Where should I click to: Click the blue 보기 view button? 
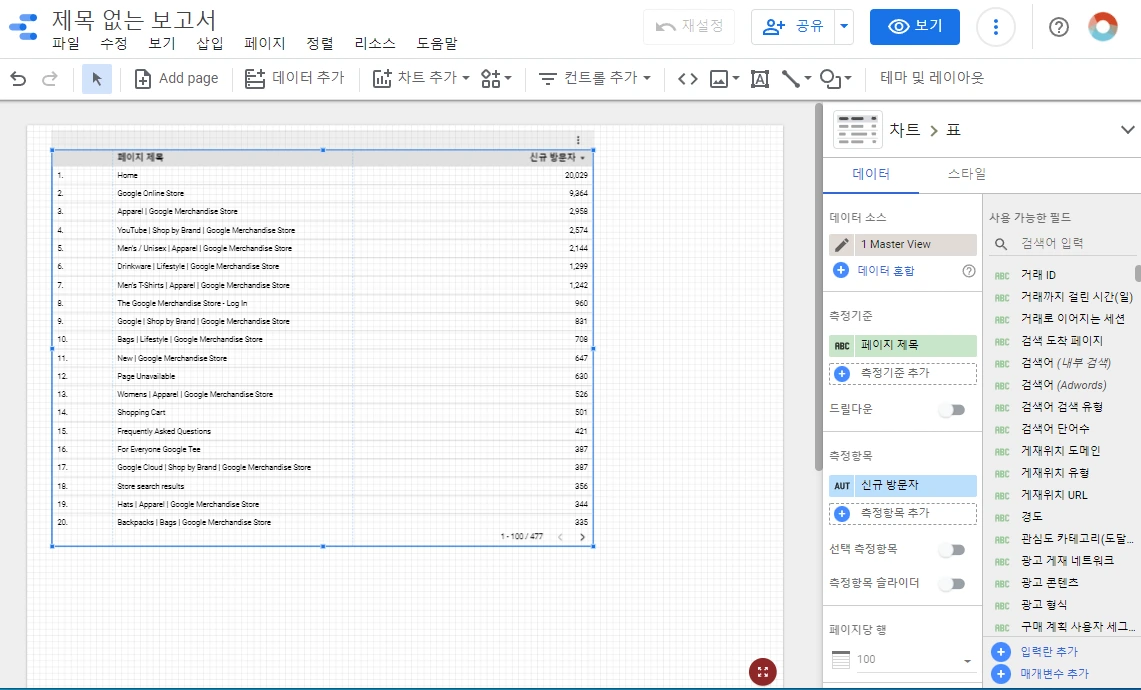click(915, 27)
